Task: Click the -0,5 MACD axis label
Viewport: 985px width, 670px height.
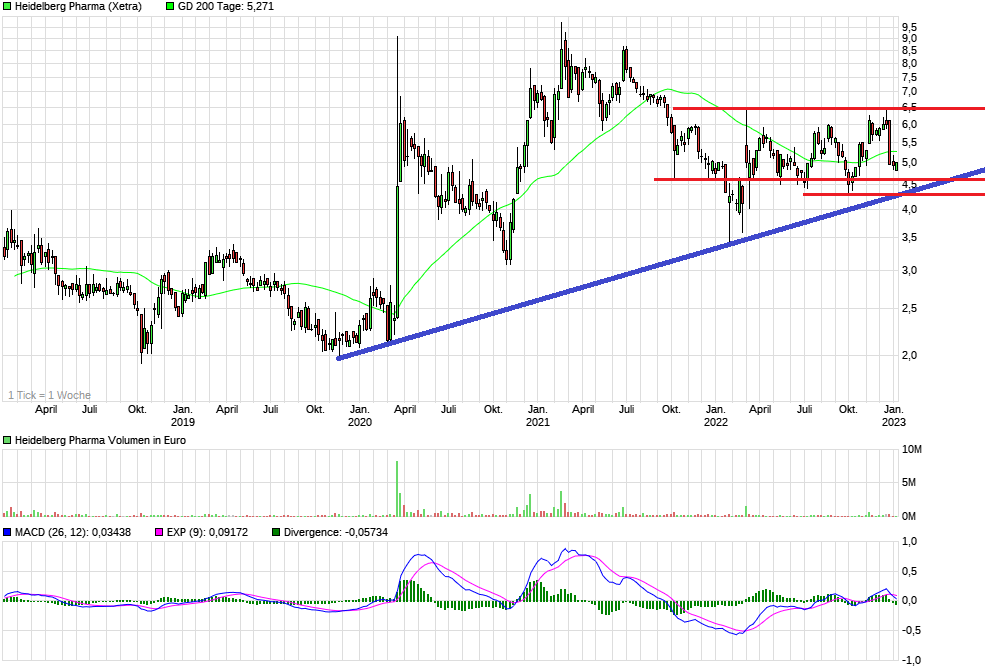Action: (x=911, y=630)
